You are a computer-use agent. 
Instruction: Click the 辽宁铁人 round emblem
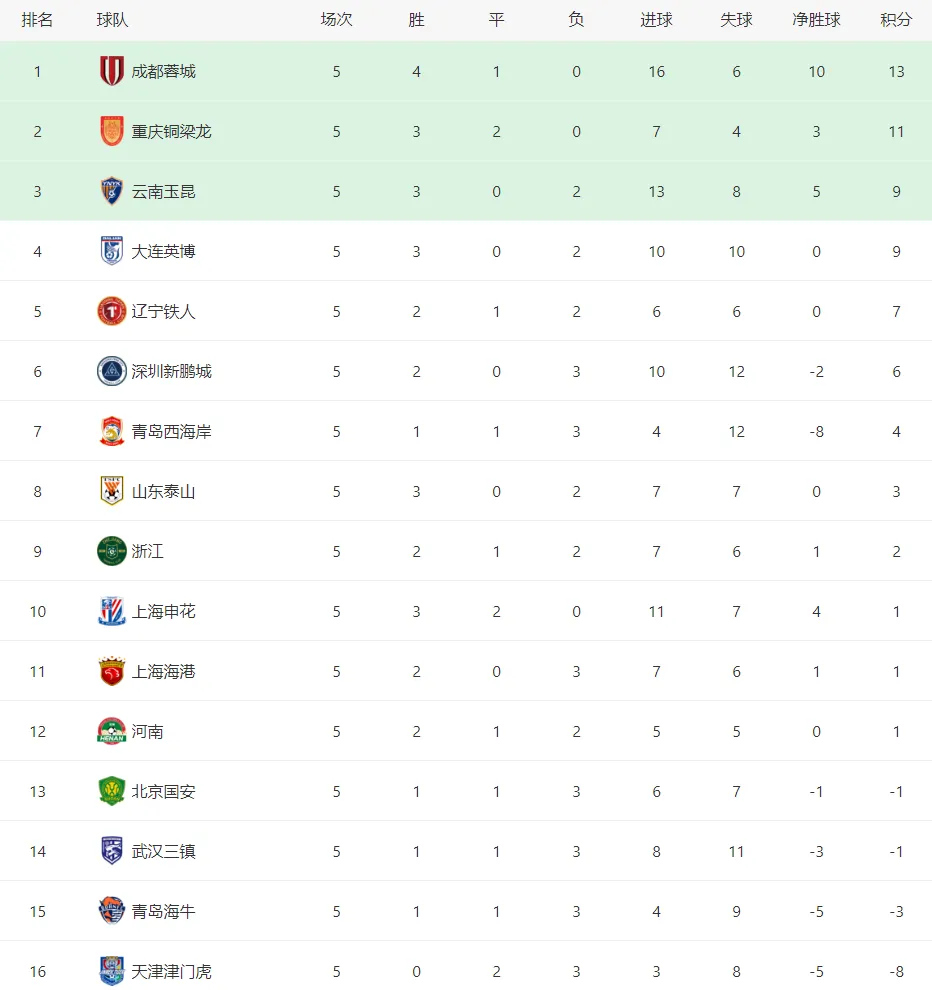click(x=112, y=311)
